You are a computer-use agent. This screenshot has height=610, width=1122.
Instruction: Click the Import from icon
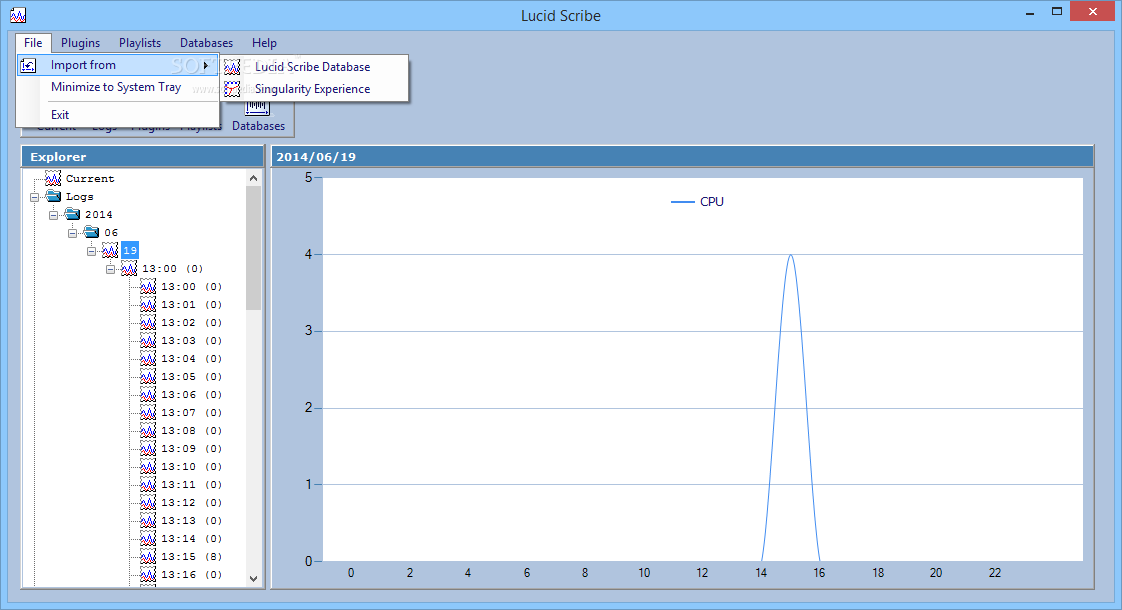[x=29, y=65]
